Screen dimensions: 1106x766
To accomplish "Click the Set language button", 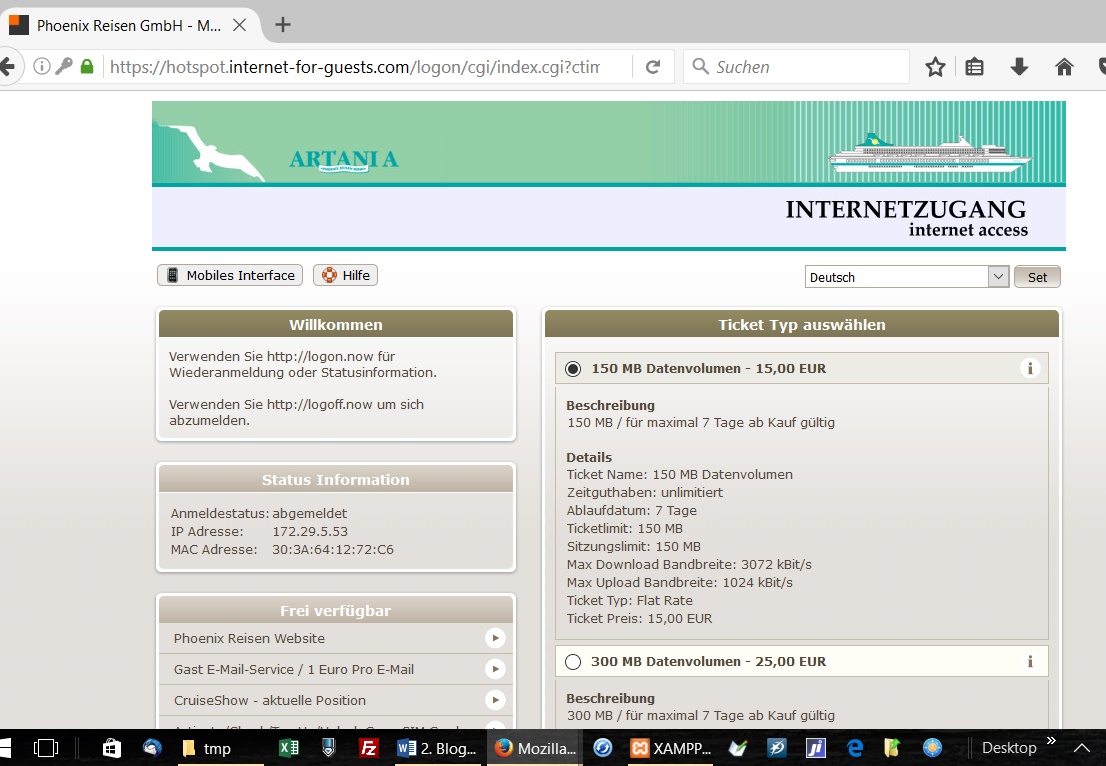I will (x=1037, y=277).
